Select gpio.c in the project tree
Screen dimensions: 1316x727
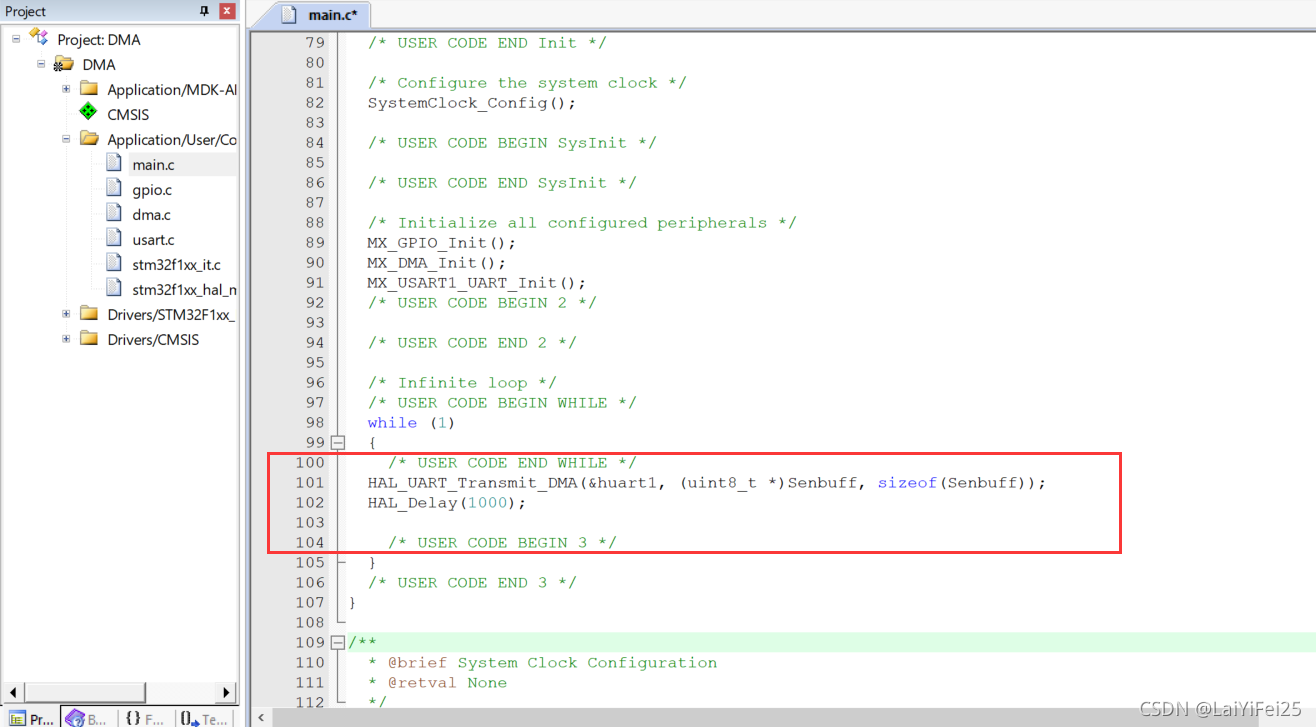[x=152, y=189]
